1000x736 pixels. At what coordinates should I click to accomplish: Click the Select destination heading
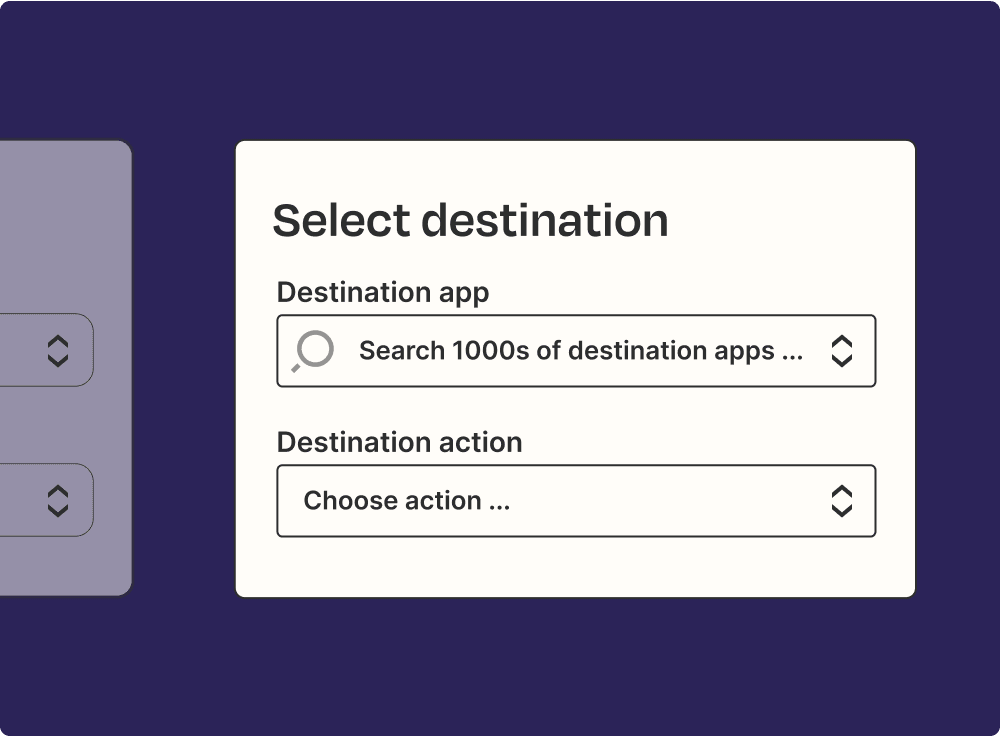tap(470, 220)
